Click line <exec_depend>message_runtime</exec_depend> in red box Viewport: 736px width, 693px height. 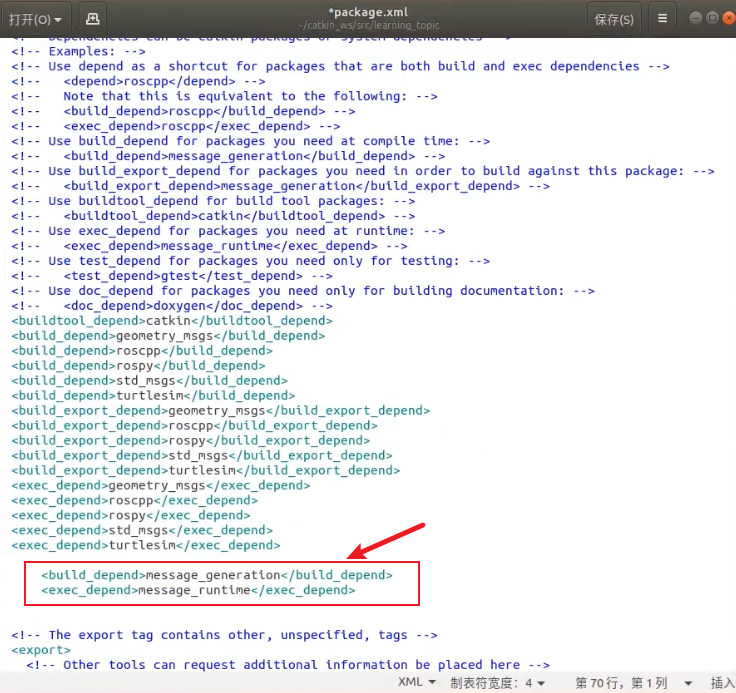[198, 591]
